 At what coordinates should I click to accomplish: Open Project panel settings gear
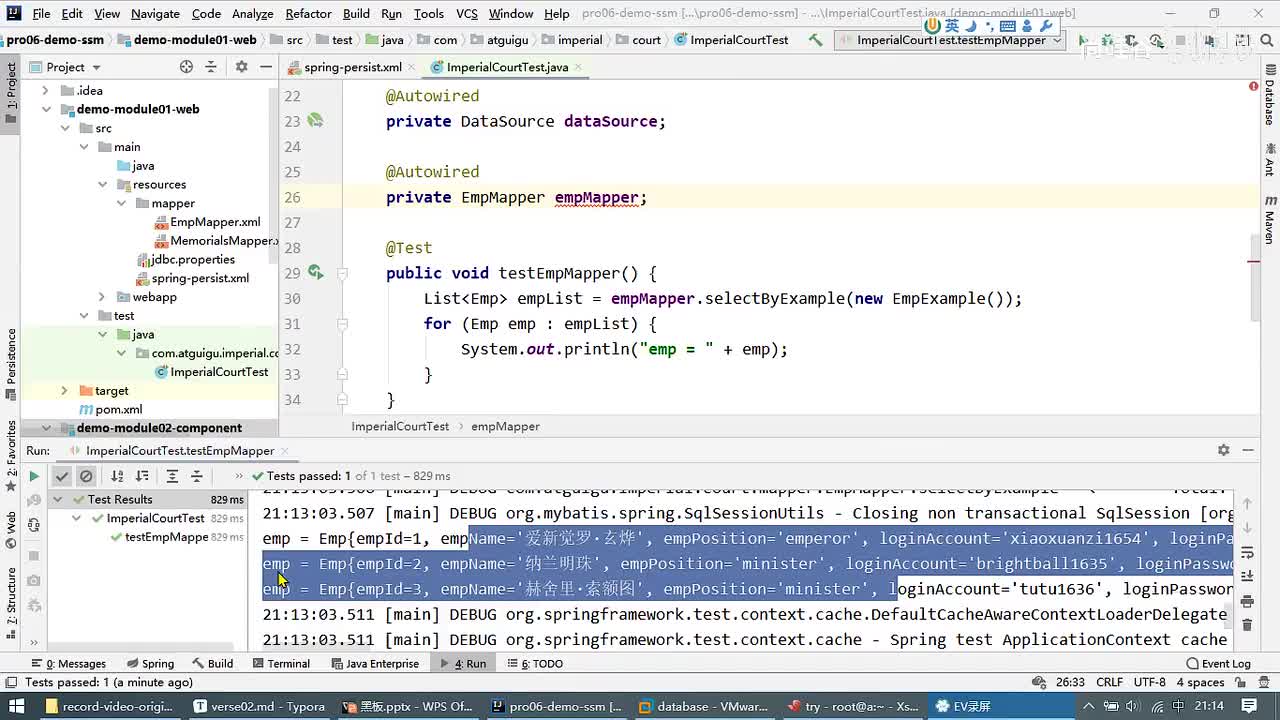click(241, 67)
